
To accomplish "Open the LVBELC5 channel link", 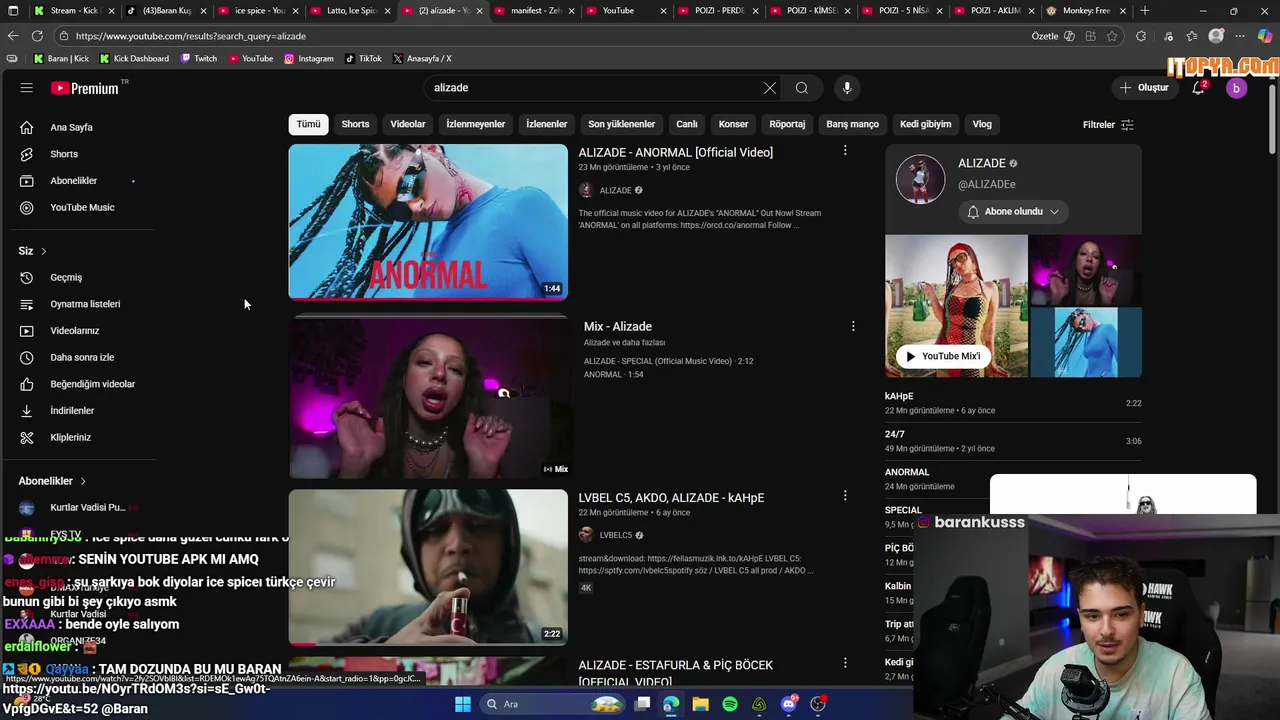I will point(615,535).
